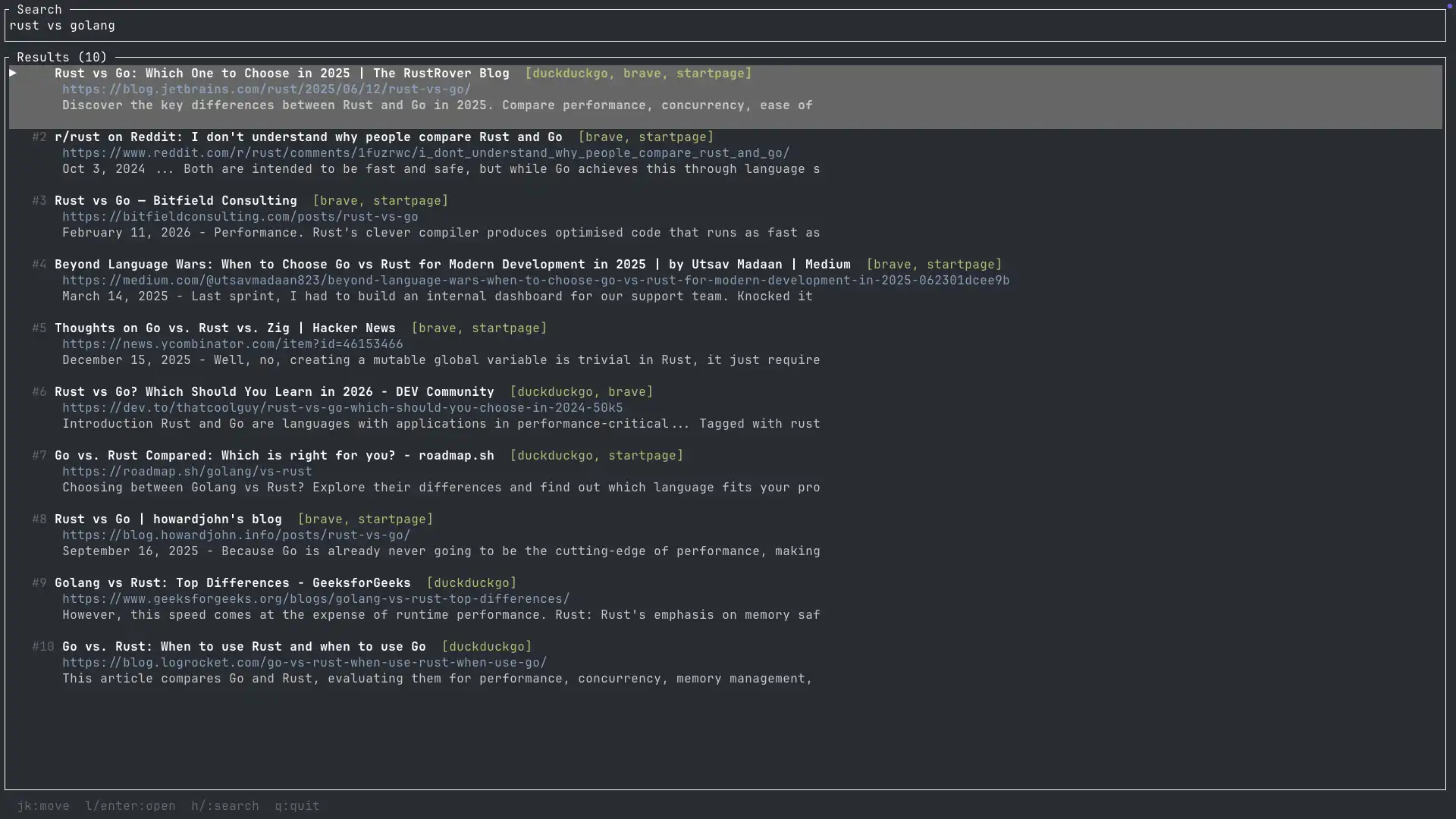The image size is (1456, 819).
Task: Click snippet starting "Discover the key differences"
Action: pos(438,105)
